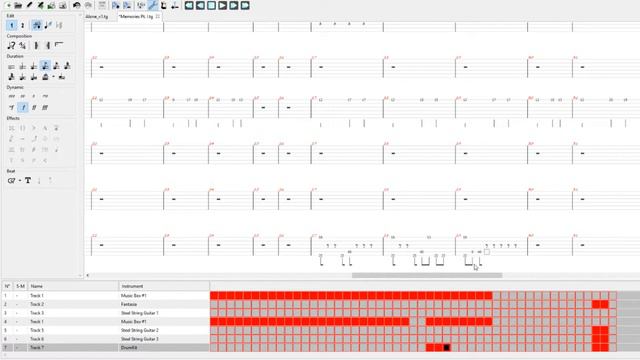Open dropdown arrow beside chord icon

(19, 180)
